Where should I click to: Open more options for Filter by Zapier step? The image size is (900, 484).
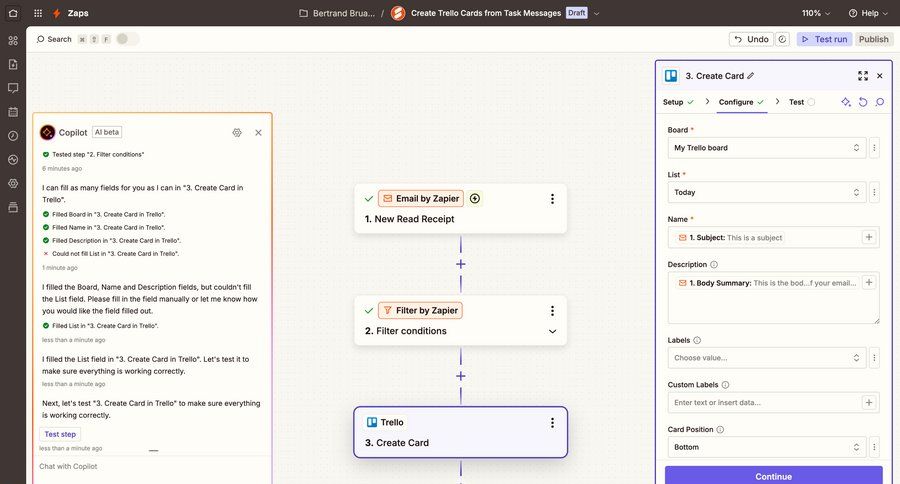coord(552,311)
